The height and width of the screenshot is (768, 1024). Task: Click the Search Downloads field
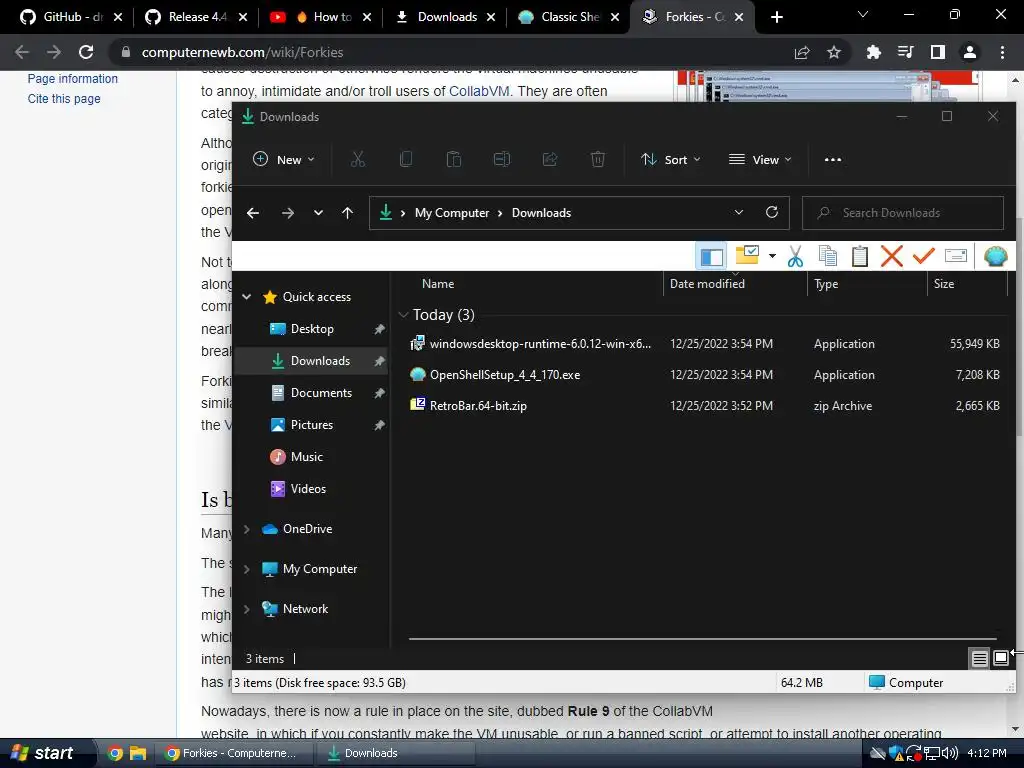(903, 213)
